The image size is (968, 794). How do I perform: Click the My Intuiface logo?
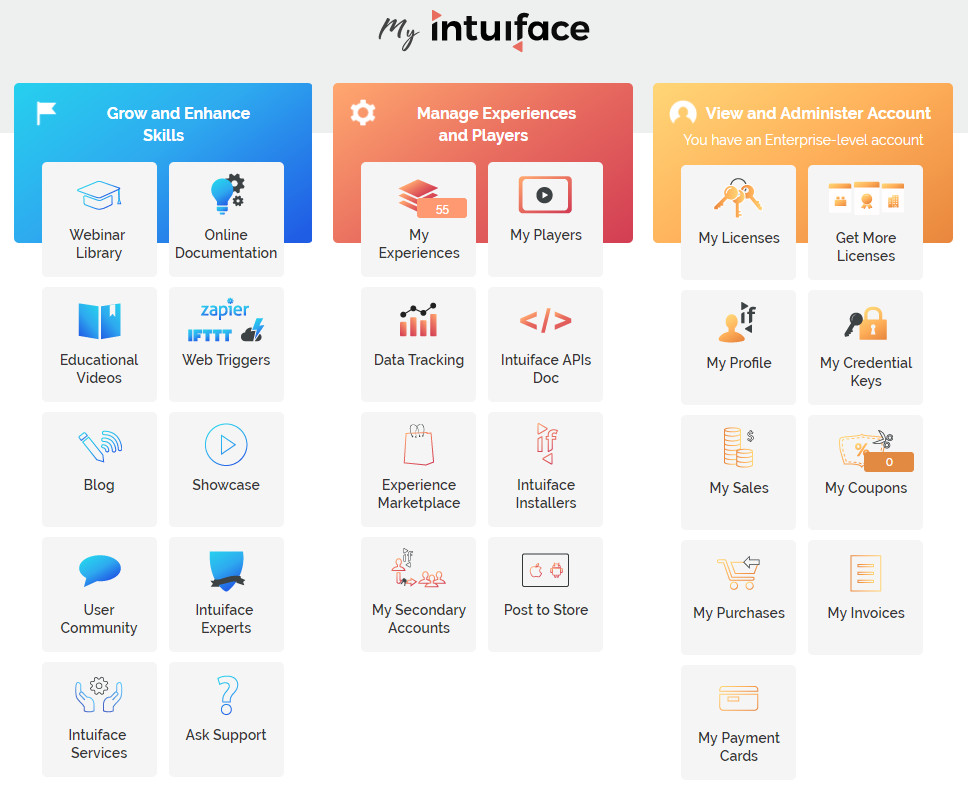point(484,30)
